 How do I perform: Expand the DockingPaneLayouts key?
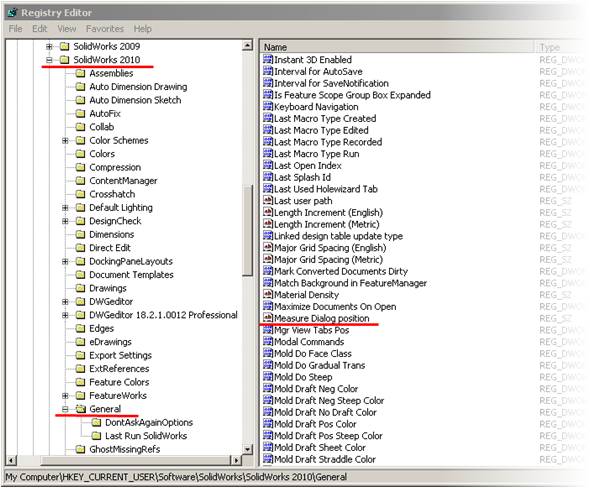click(65, 261)
